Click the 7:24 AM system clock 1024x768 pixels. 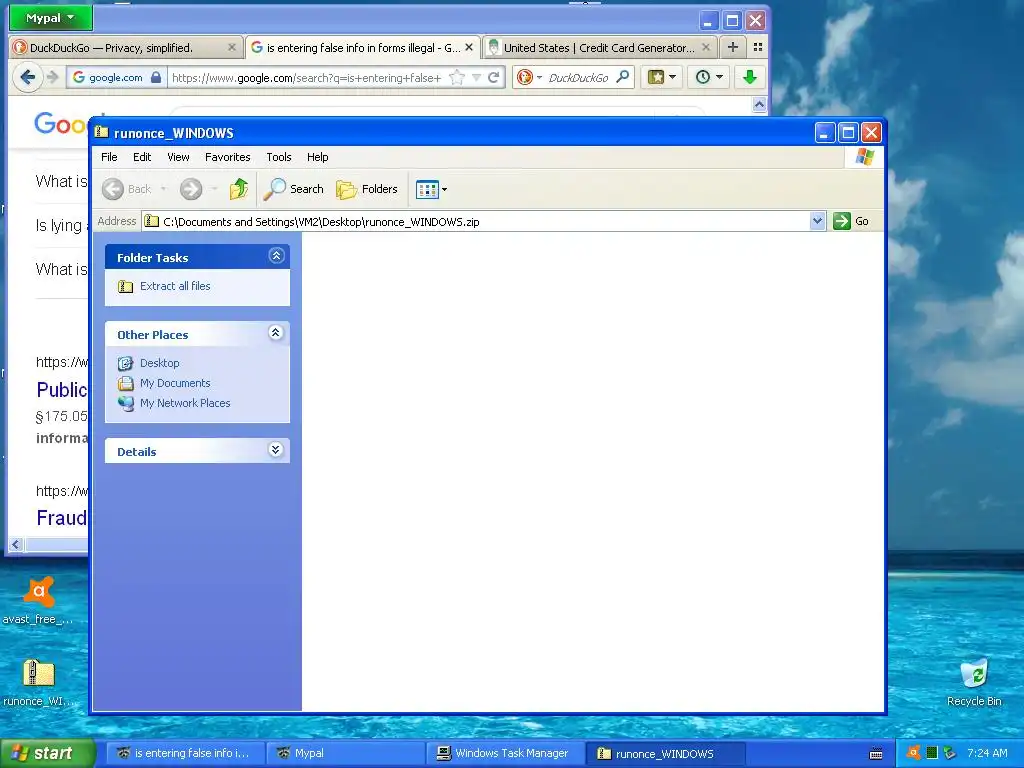(x=987, y=753)
